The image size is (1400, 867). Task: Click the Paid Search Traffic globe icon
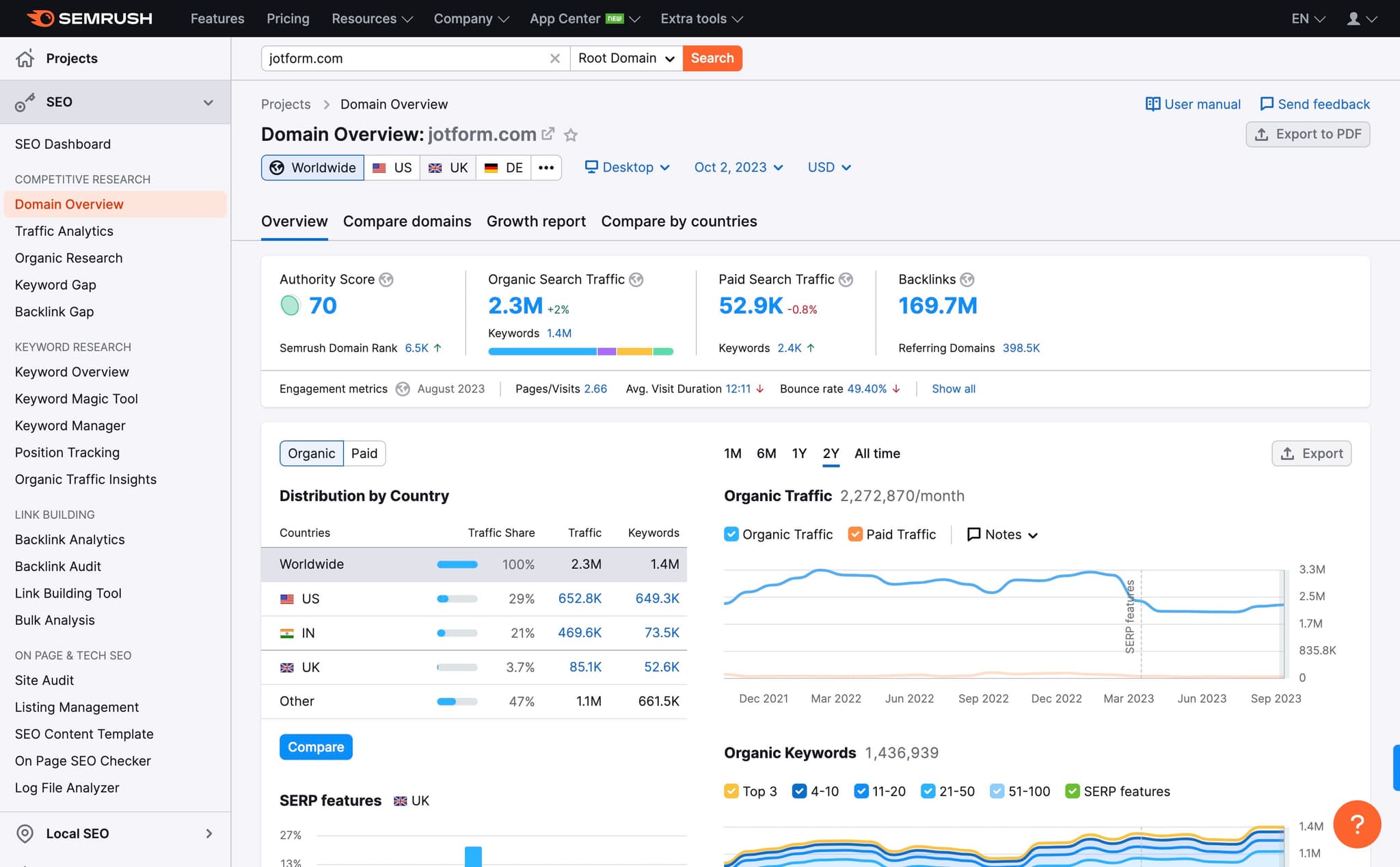tap(846, 280)
